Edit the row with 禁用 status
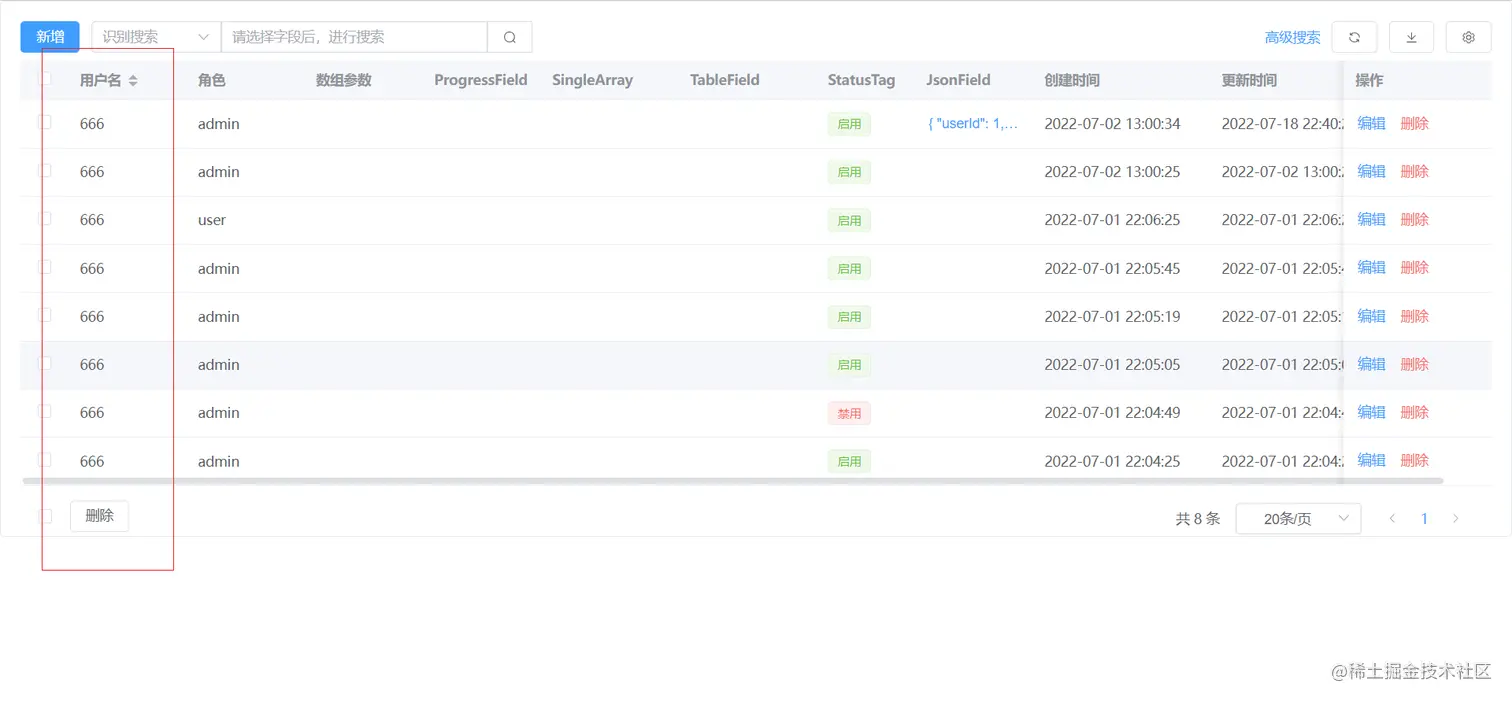The image size is (1512, 702). coord(1371,412)
